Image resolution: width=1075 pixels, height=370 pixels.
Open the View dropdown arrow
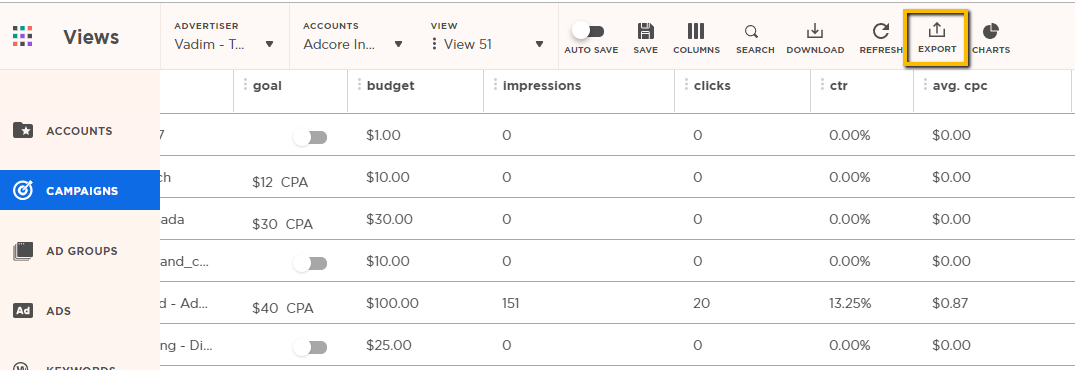[x=540, y=44]
